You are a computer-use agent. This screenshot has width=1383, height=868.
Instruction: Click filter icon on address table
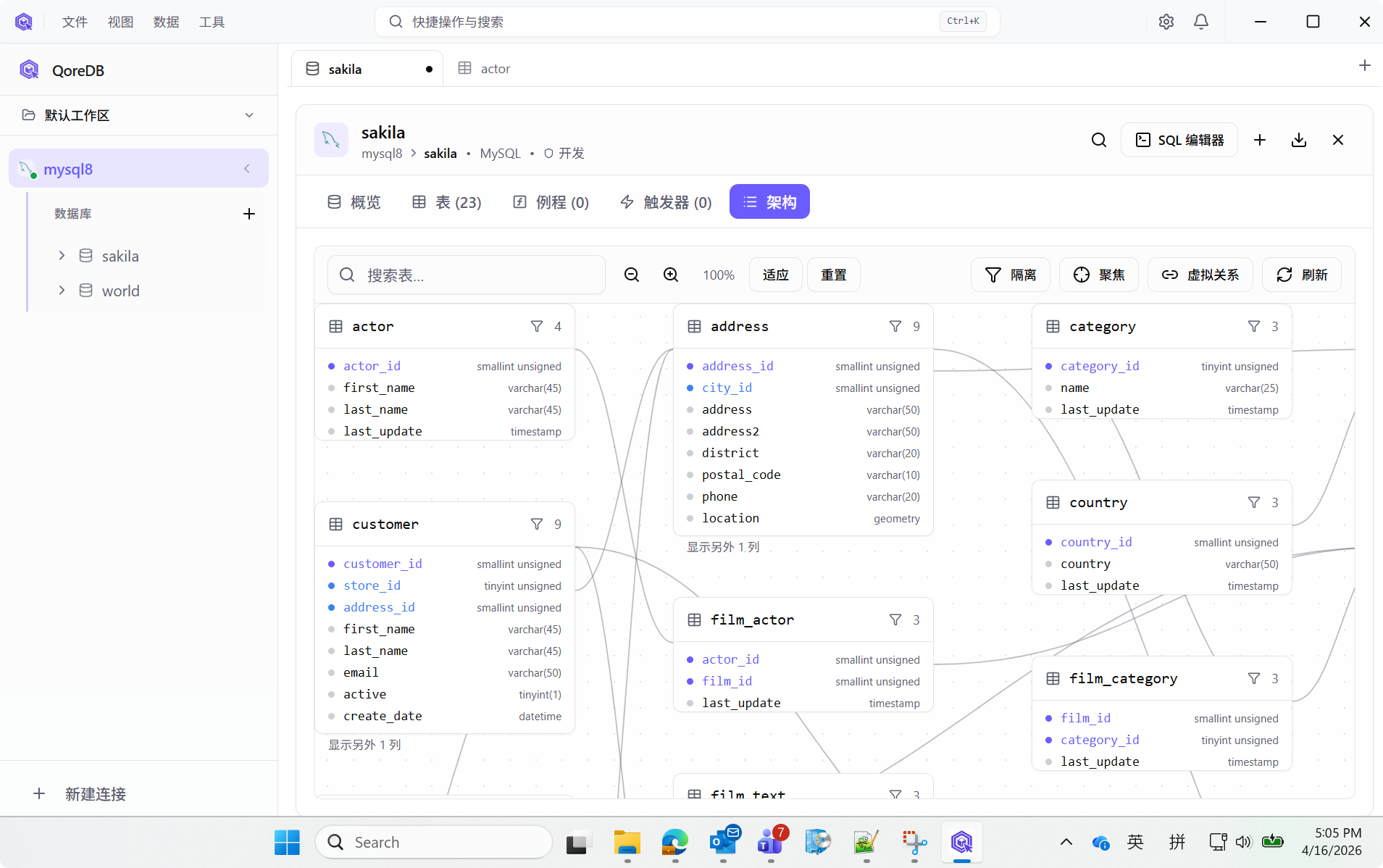coord(895,326)
